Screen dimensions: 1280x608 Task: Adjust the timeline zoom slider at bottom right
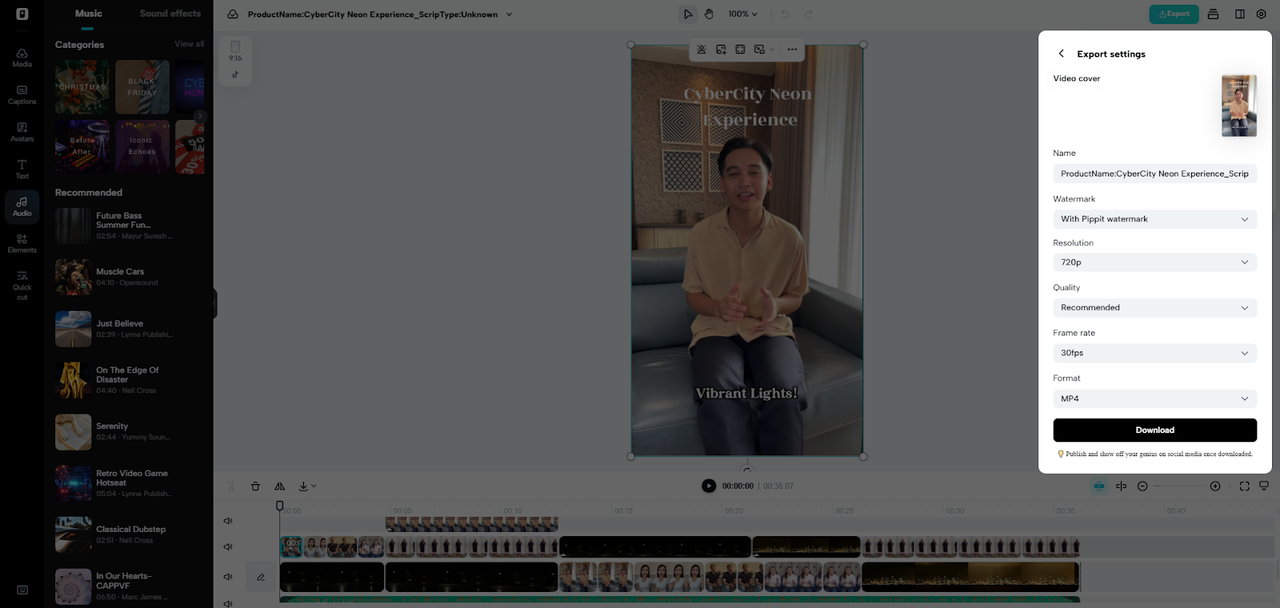coord(1180,486)
